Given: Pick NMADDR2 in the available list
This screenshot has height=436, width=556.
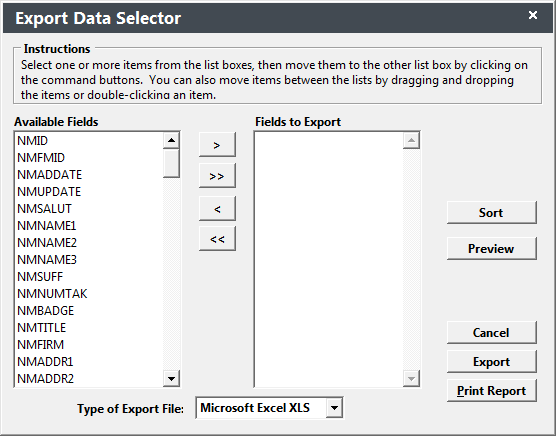Looking at the screenshot, I should tap(45, 379).
